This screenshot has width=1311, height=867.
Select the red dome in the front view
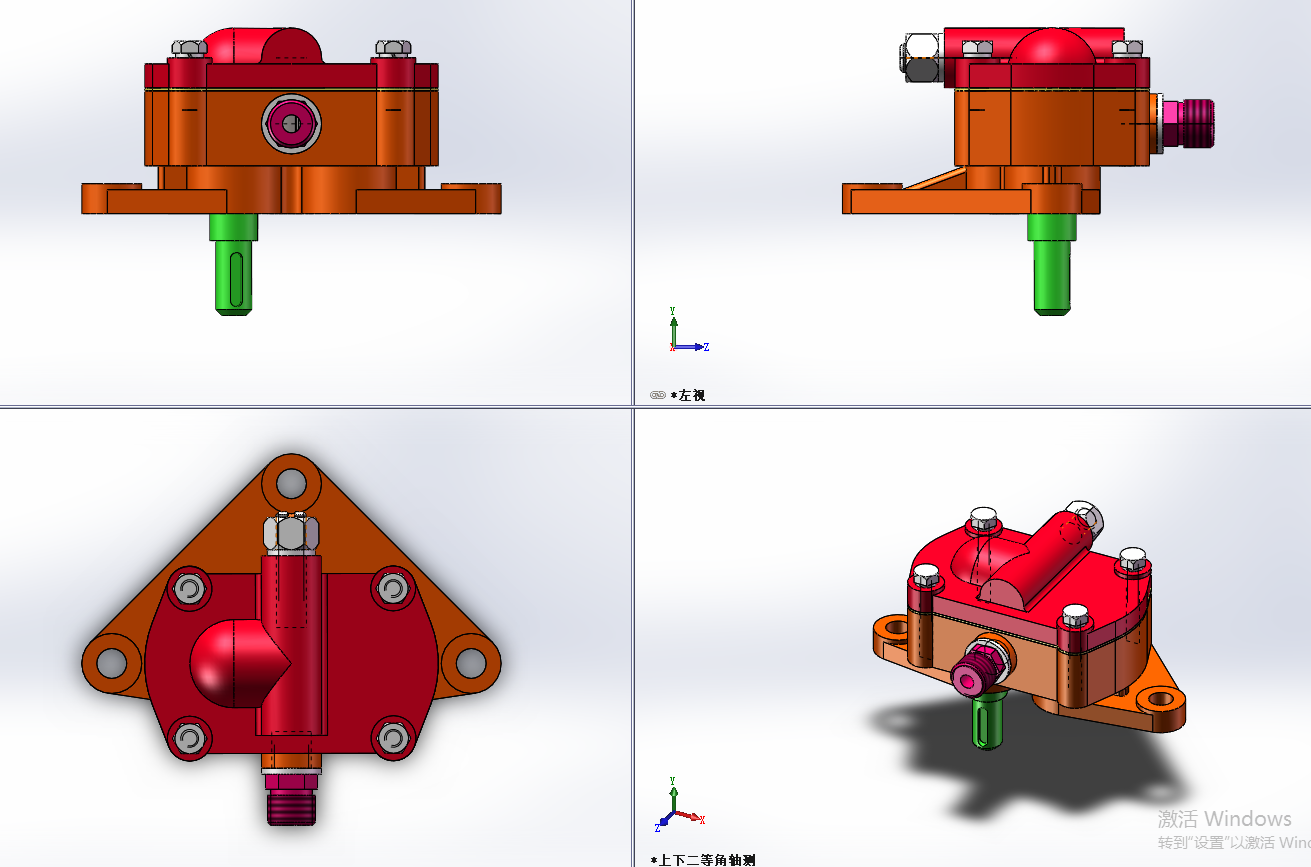coord(262,45)
